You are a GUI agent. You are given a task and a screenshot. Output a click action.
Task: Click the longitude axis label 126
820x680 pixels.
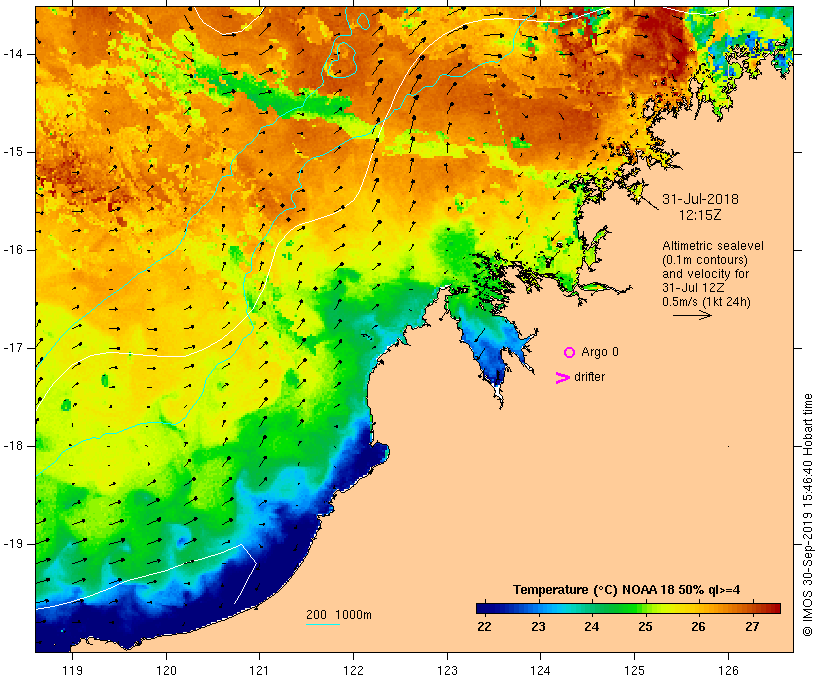[x=728, y=670]
